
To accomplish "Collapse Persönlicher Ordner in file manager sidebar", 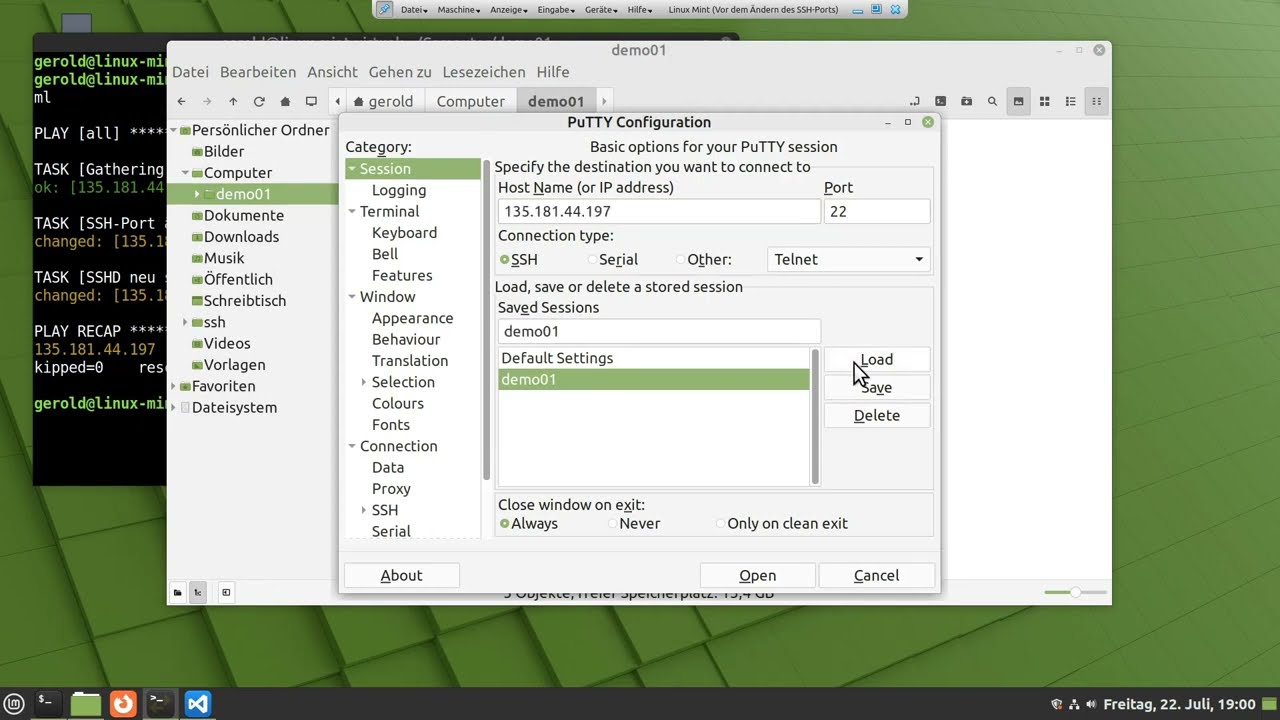I will point(173,131).
